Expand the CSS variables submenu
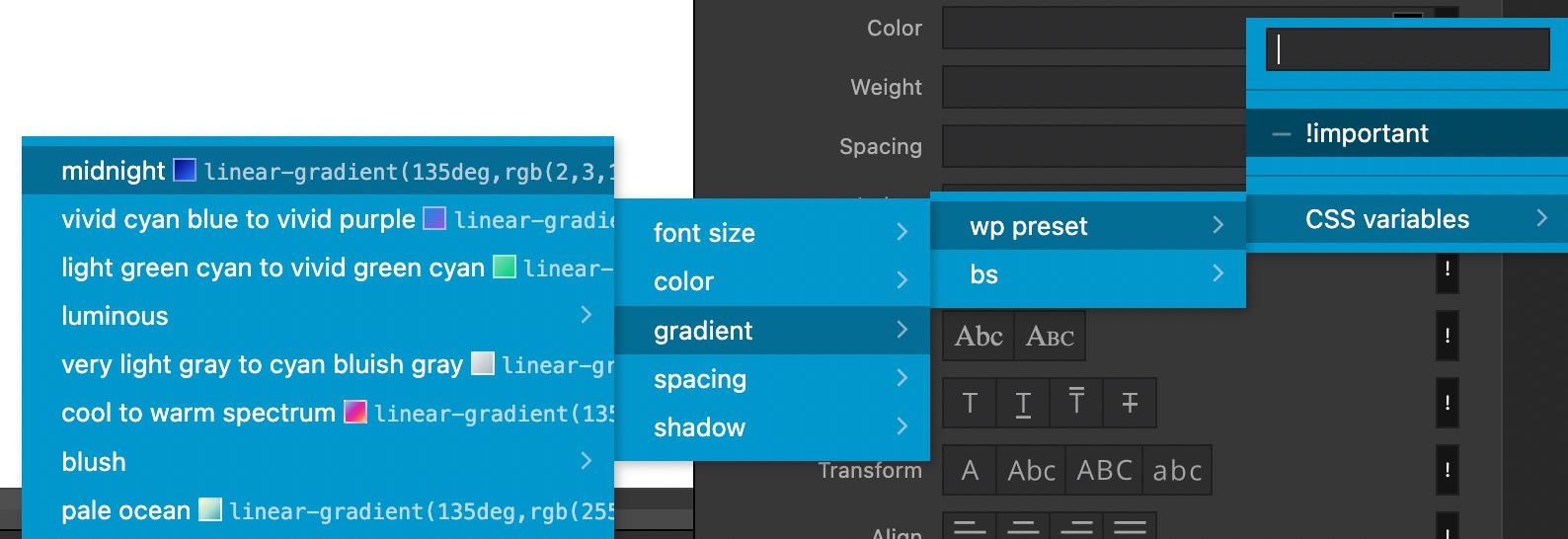Screen dimensions: 1568x539 [1407, 219]
